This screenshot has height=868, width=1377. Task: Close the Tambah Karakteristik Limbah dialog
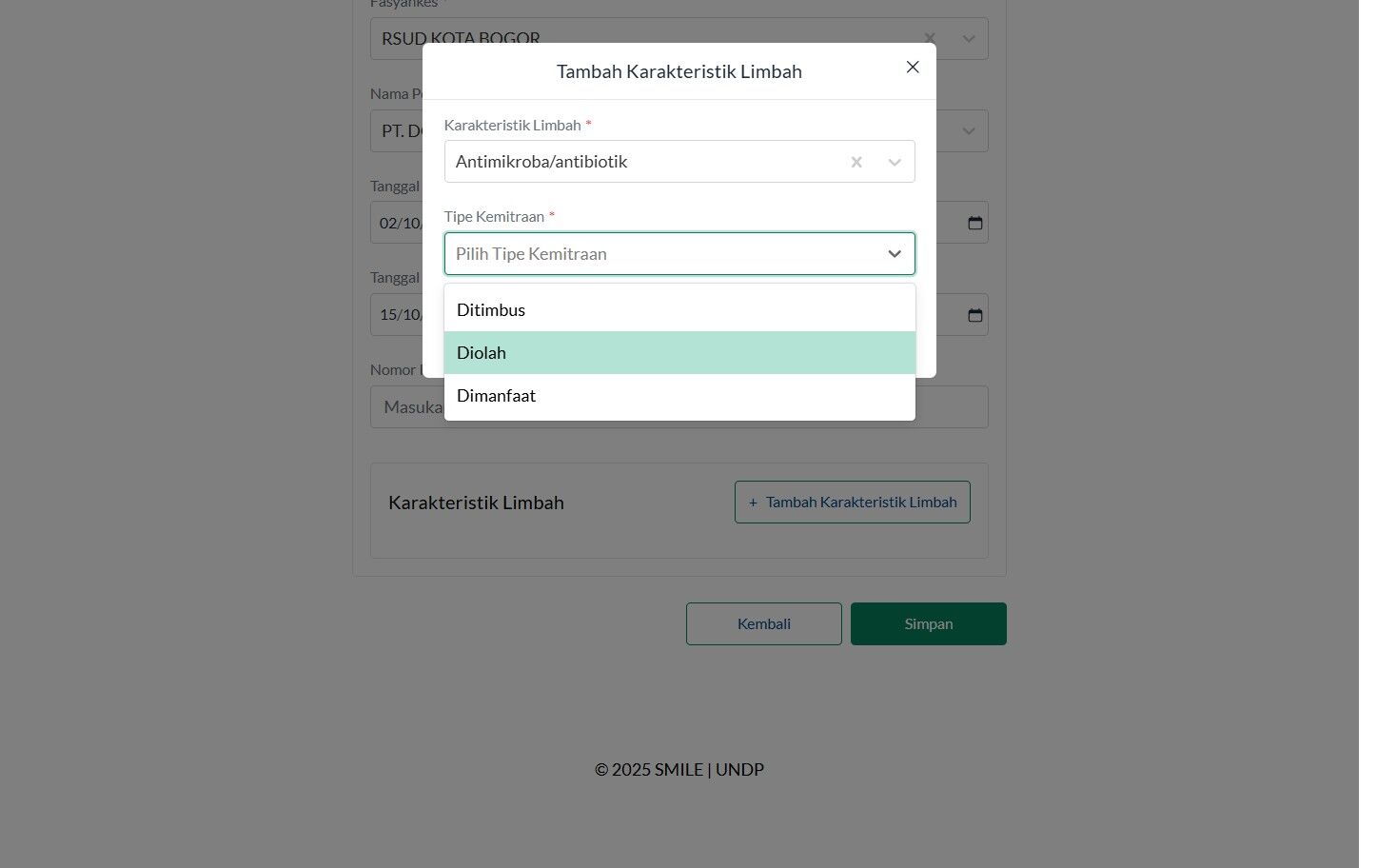pyautogui.click(x=913, y=68)
